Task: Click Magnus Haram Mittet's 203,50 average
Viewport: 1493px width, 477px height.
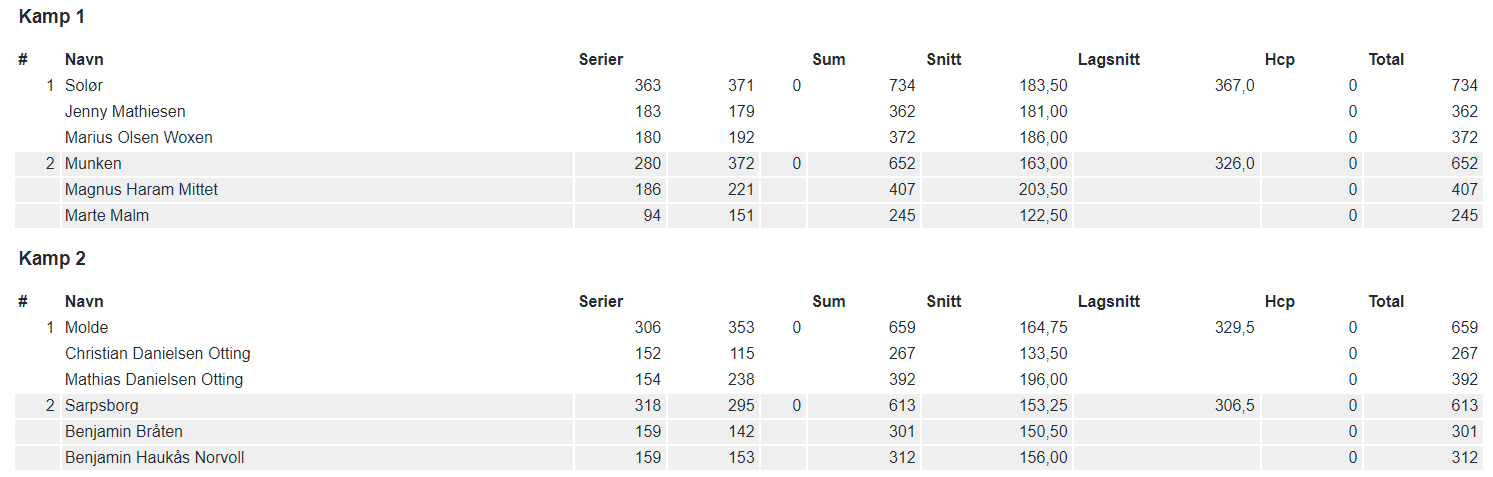Action: (1042, 190)
